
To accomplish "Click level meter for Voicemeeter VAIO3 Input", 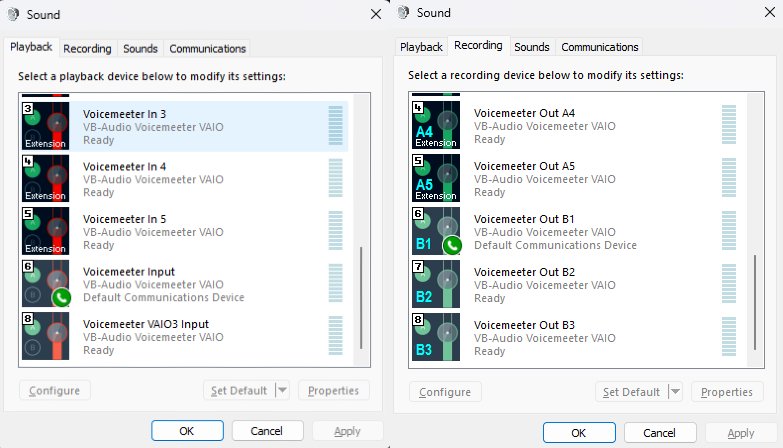I will [336, 336].
